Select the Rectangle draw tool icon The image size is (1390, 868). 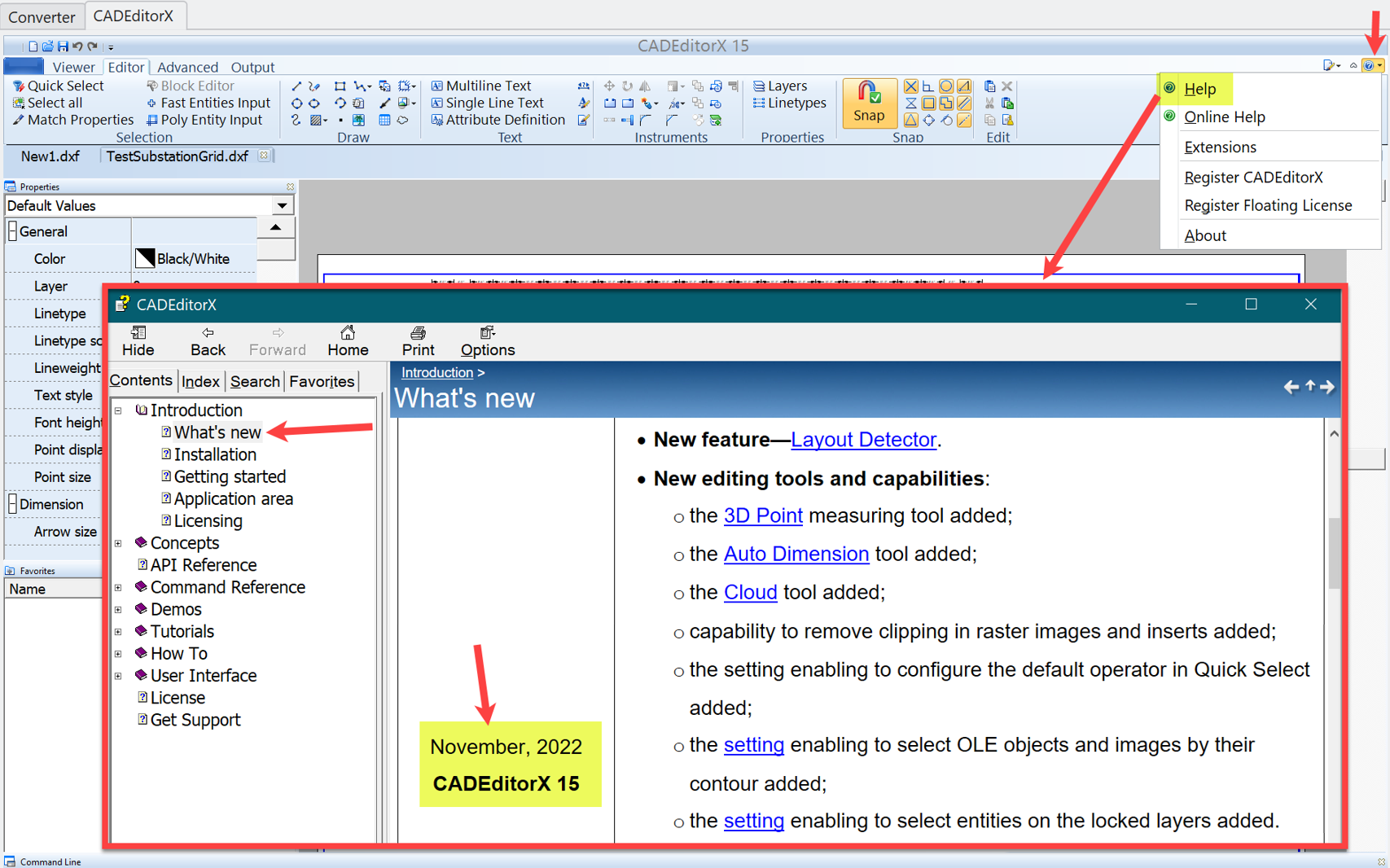tap(340, 86)
